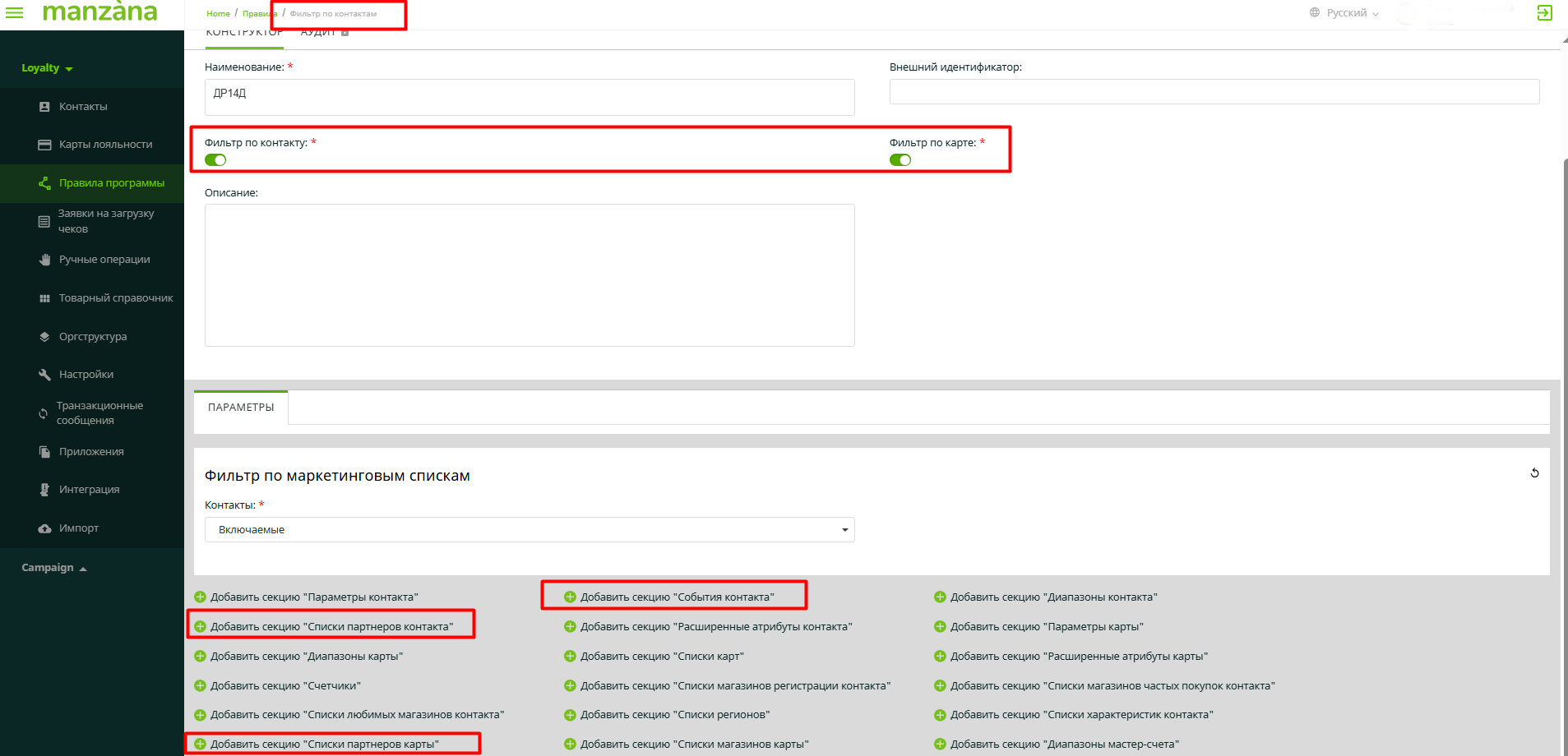
Task: Switch to the ПАРАМЕТРЫ tab
Action: tap(241, 408)
